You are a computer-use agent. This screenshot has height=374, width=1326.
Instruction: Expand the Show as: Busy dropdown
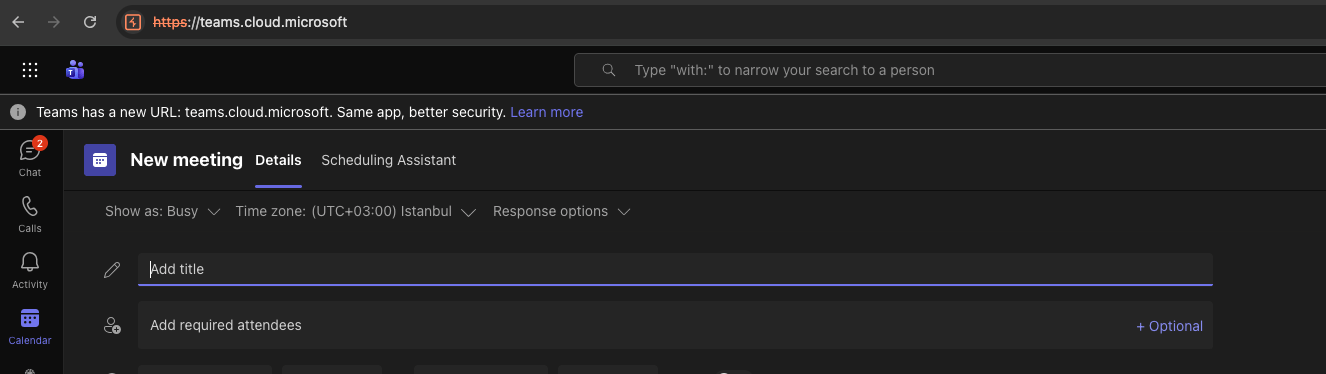[163, 211]
